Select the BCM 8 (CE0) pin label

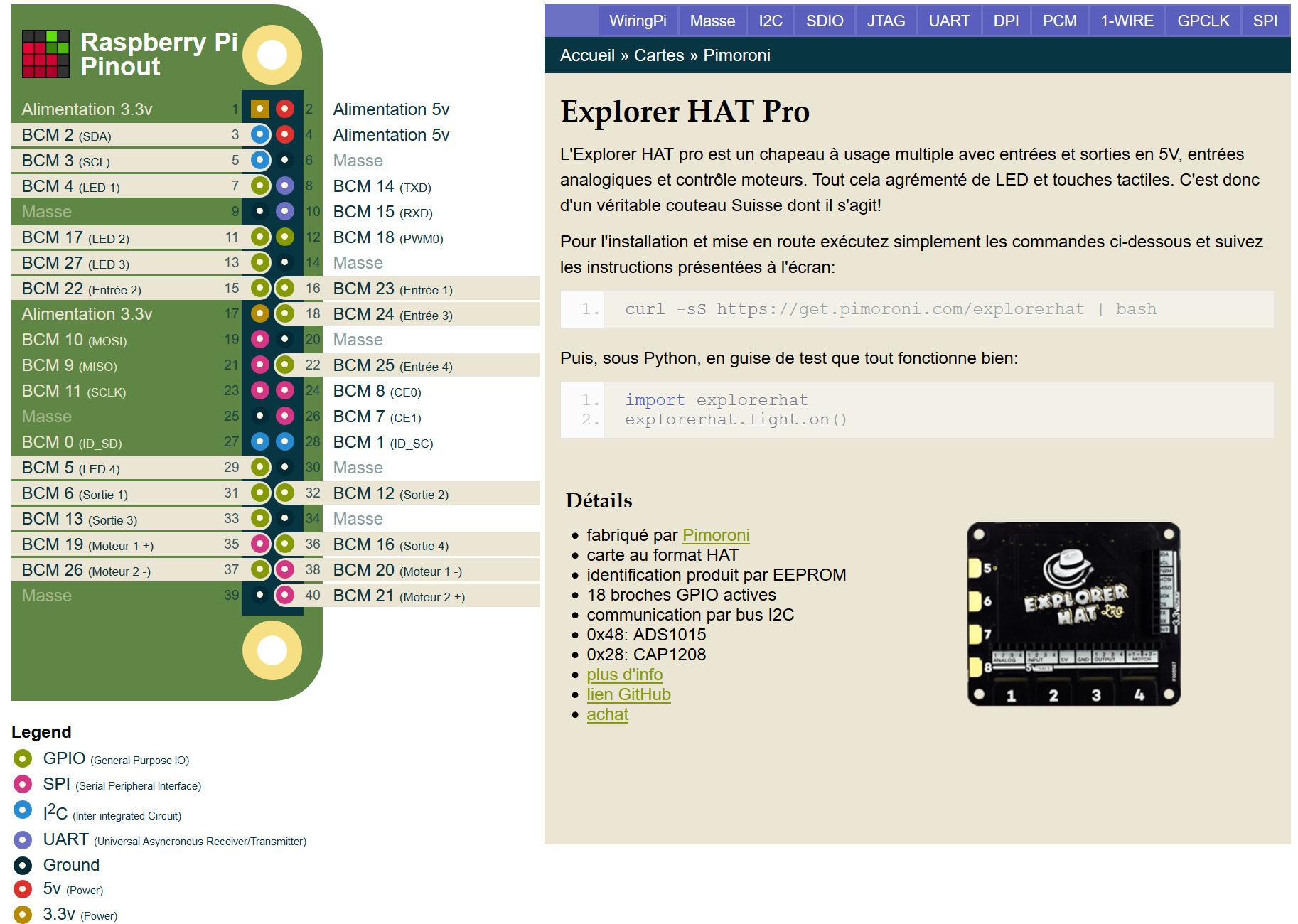[x=377, y=391]
